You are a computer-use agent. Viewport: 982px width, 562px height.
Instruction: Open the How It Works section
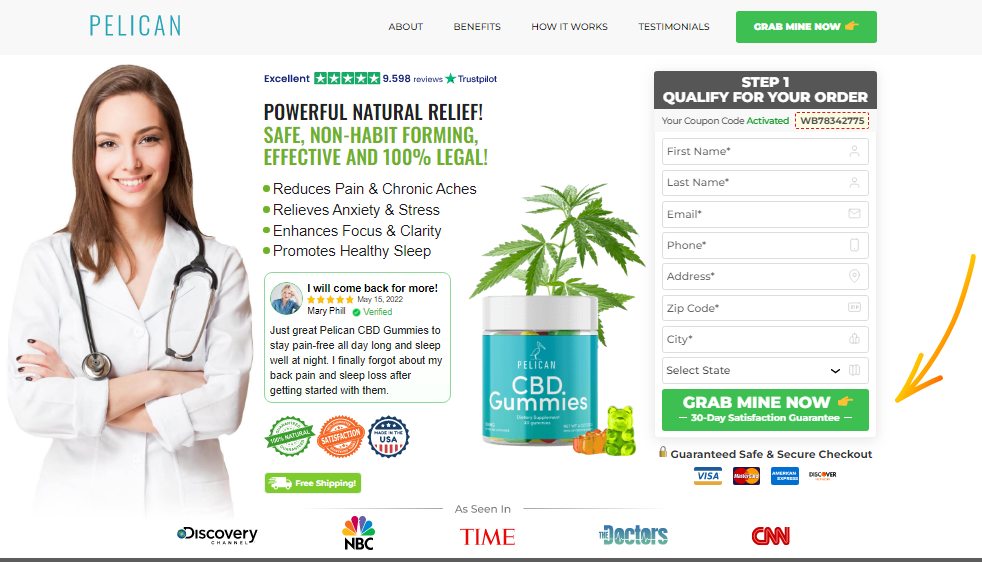click(x=569, y=27)
